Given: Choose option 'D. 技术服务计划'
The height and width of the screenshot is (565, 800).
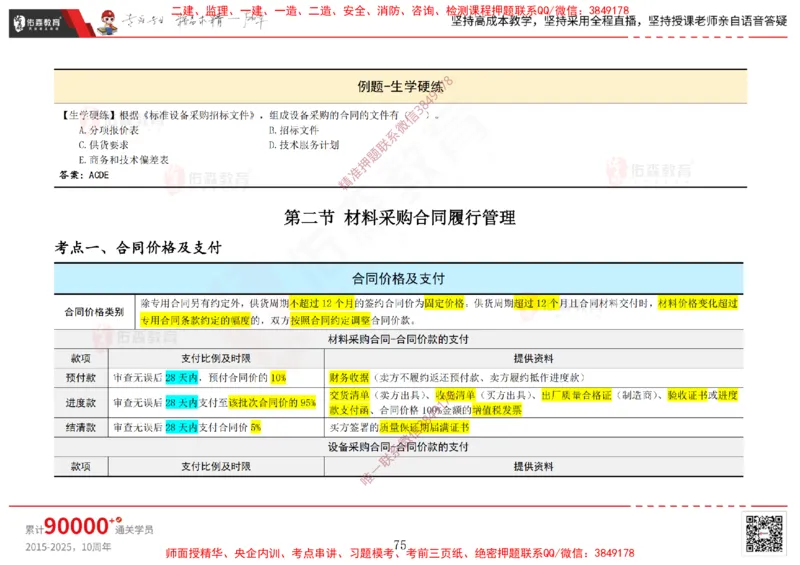Looking at the screenshot, I should pos(304,145).
